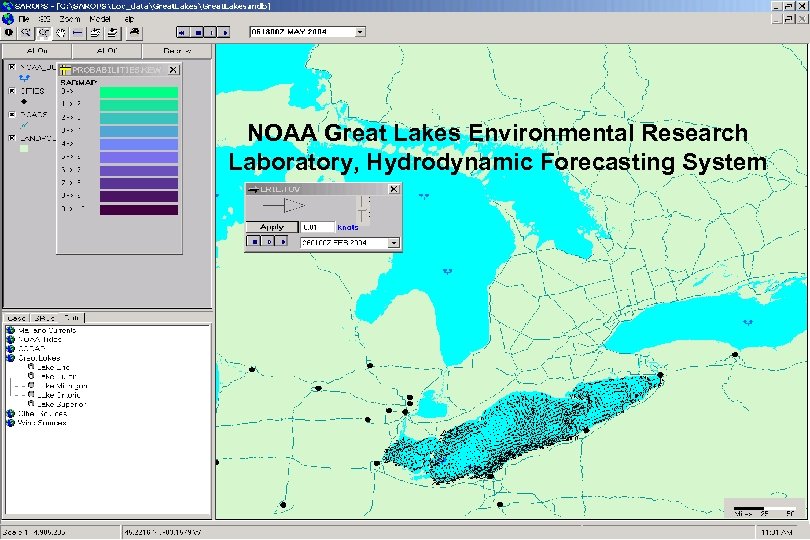This screenshot has width=810, height=540.
Task: Open the MAY 2004 date dropdown
Action: (360, 31)
